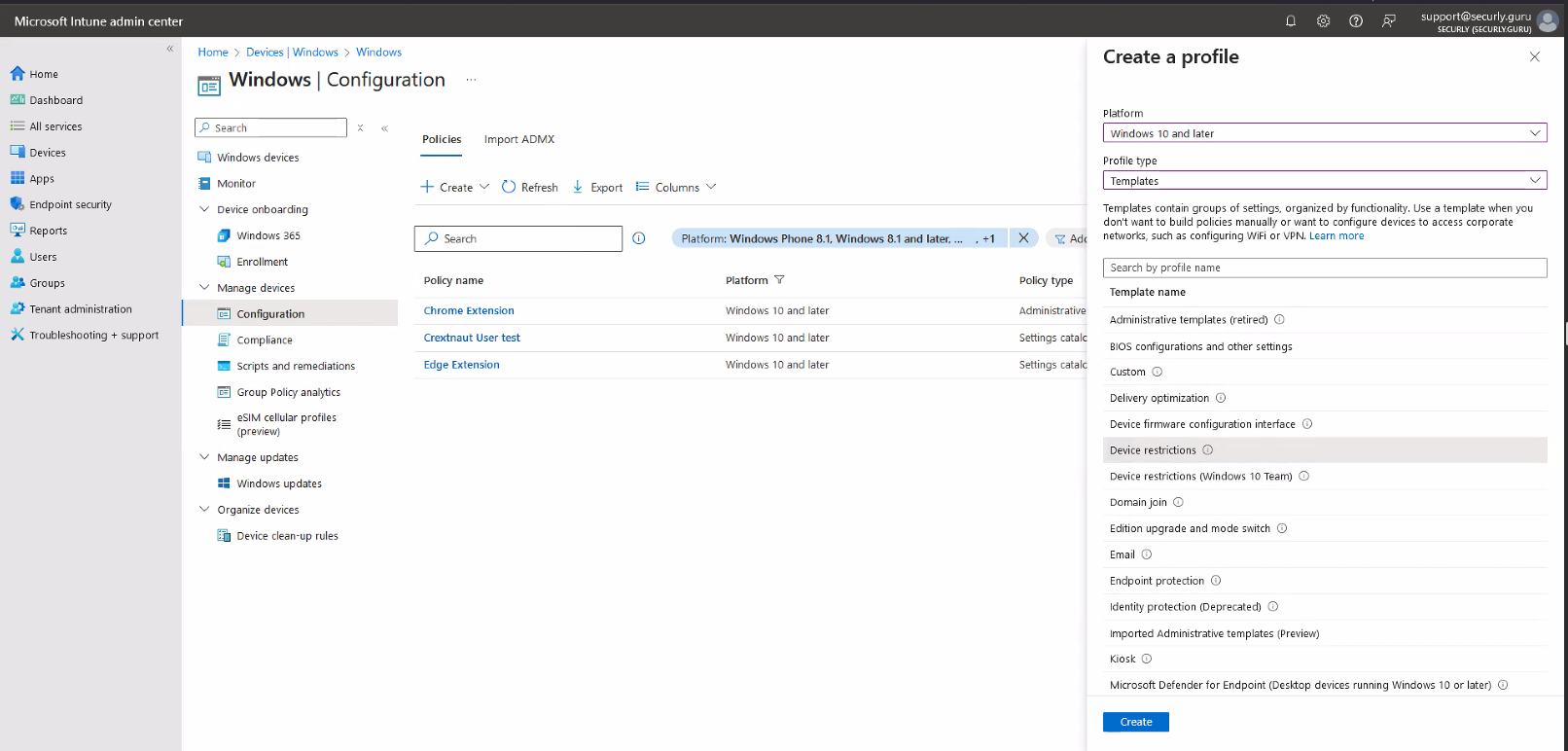Click the Home icon in the sidebar
1568x751 pixels.
[18, 74]
